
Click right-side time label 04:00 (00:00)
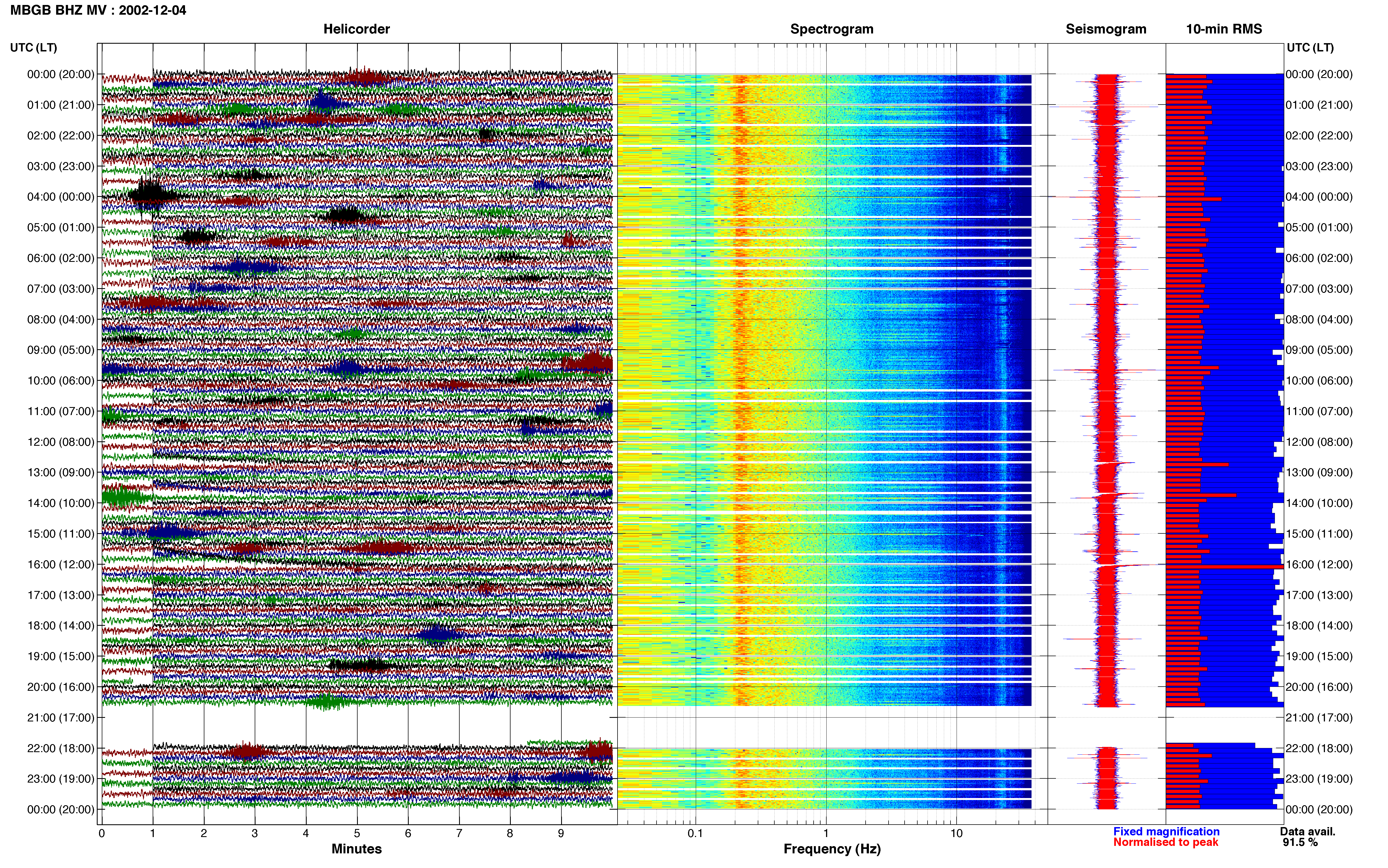click(x=1319, y=196)
